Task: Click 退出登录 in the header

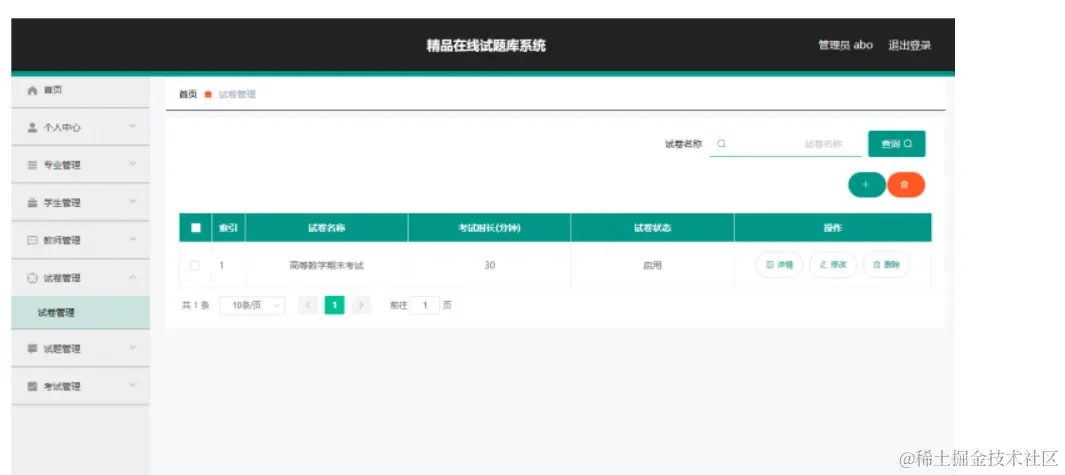Action: click(909, 46)
